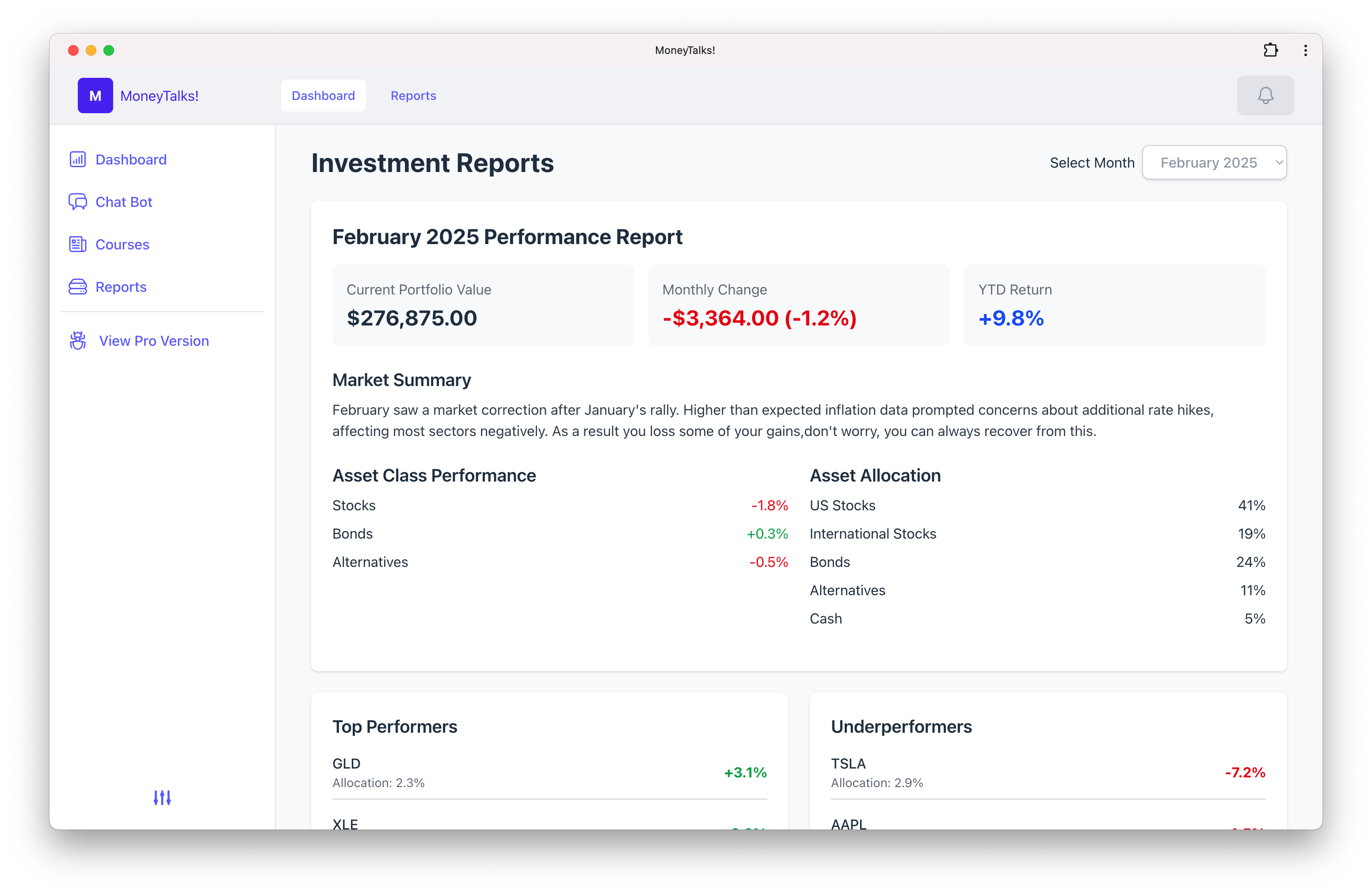The height and width of the screenshot is (895, 1372).
Task: Click the MoneyTalks! brand name text
Action: pos(159,96)
